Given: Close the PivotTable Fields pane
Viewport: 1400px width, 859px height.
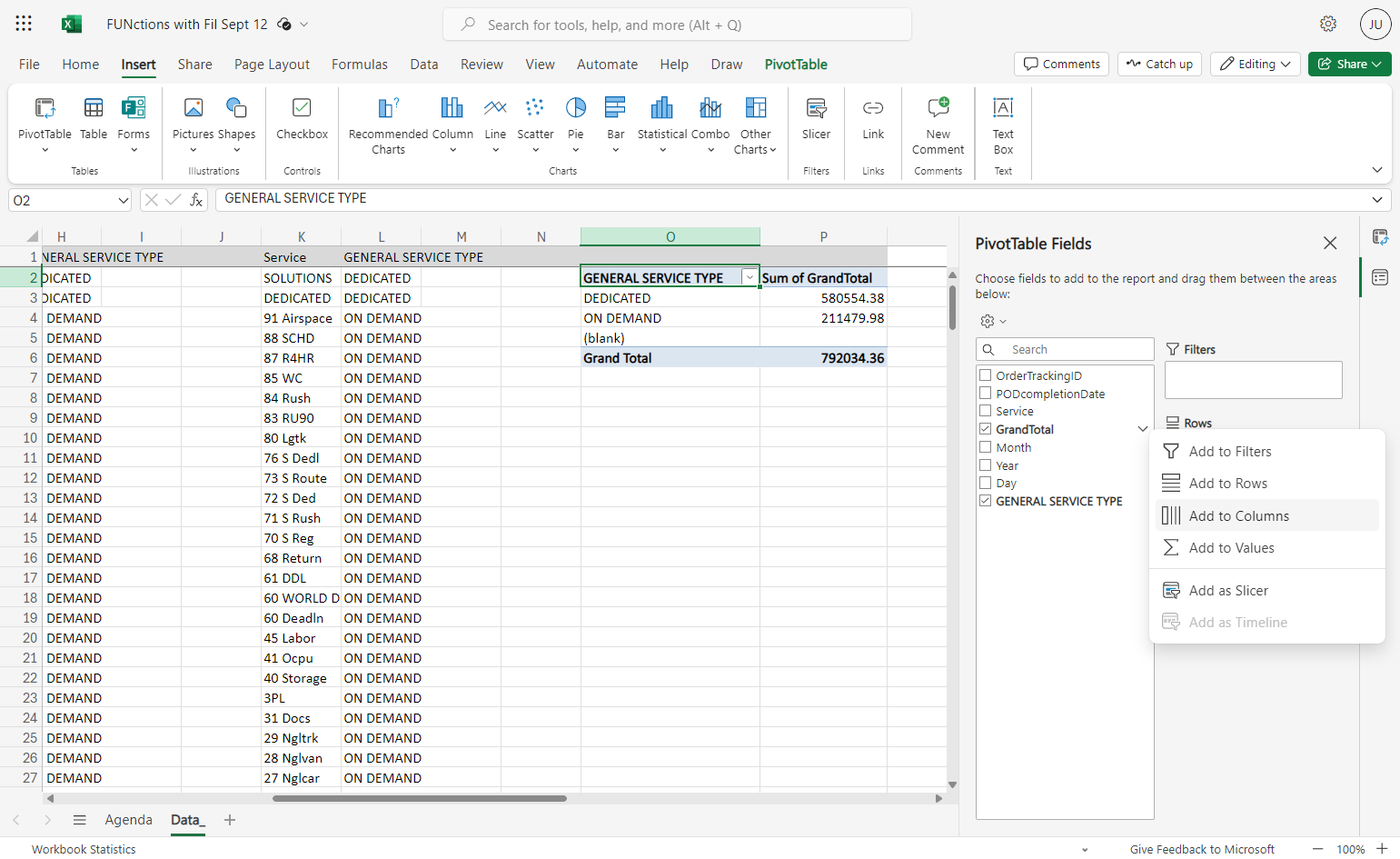Looking at the screenshot, I should point(1330,244).
